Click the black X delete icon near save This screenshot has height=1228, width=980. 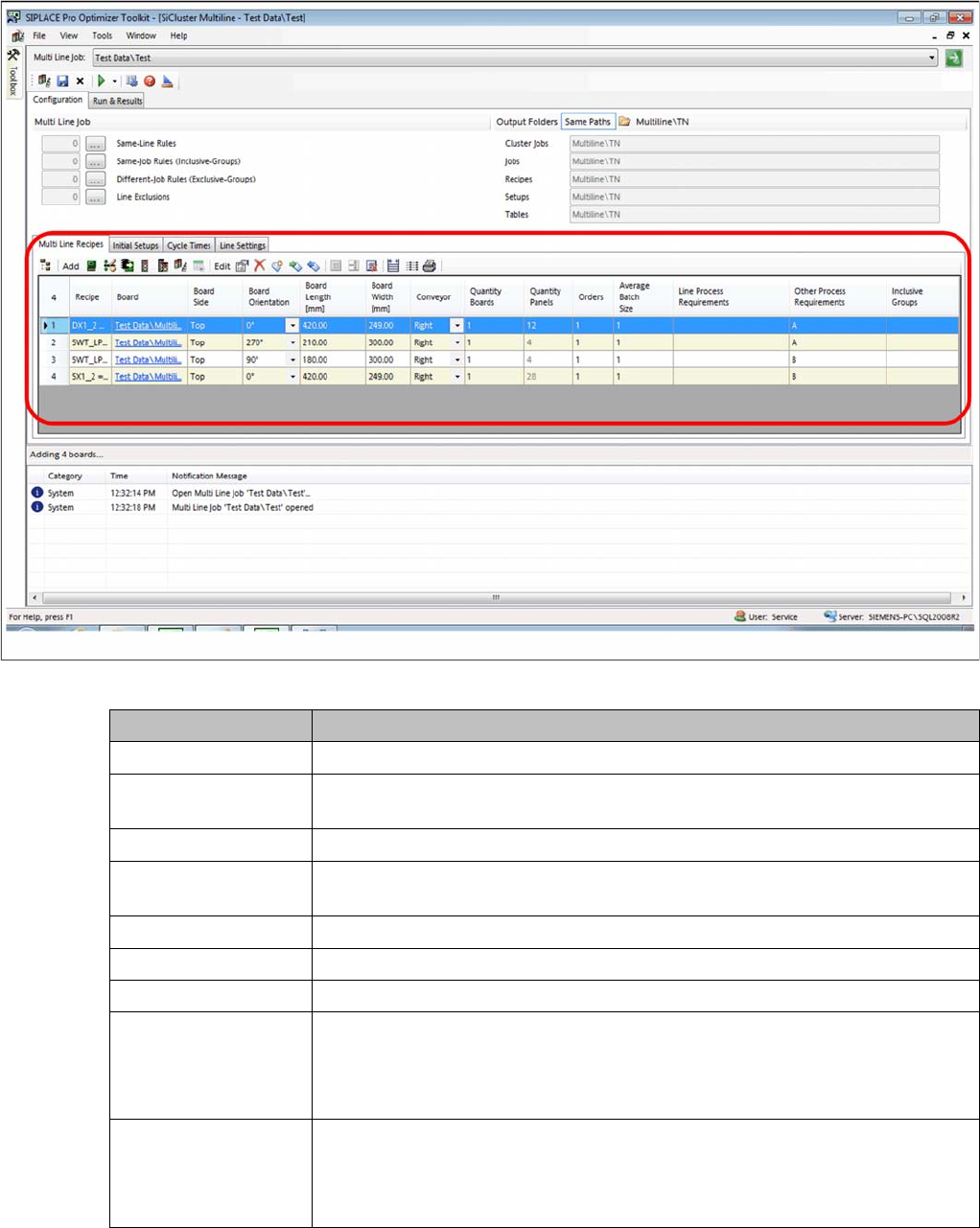click(80, 81)
